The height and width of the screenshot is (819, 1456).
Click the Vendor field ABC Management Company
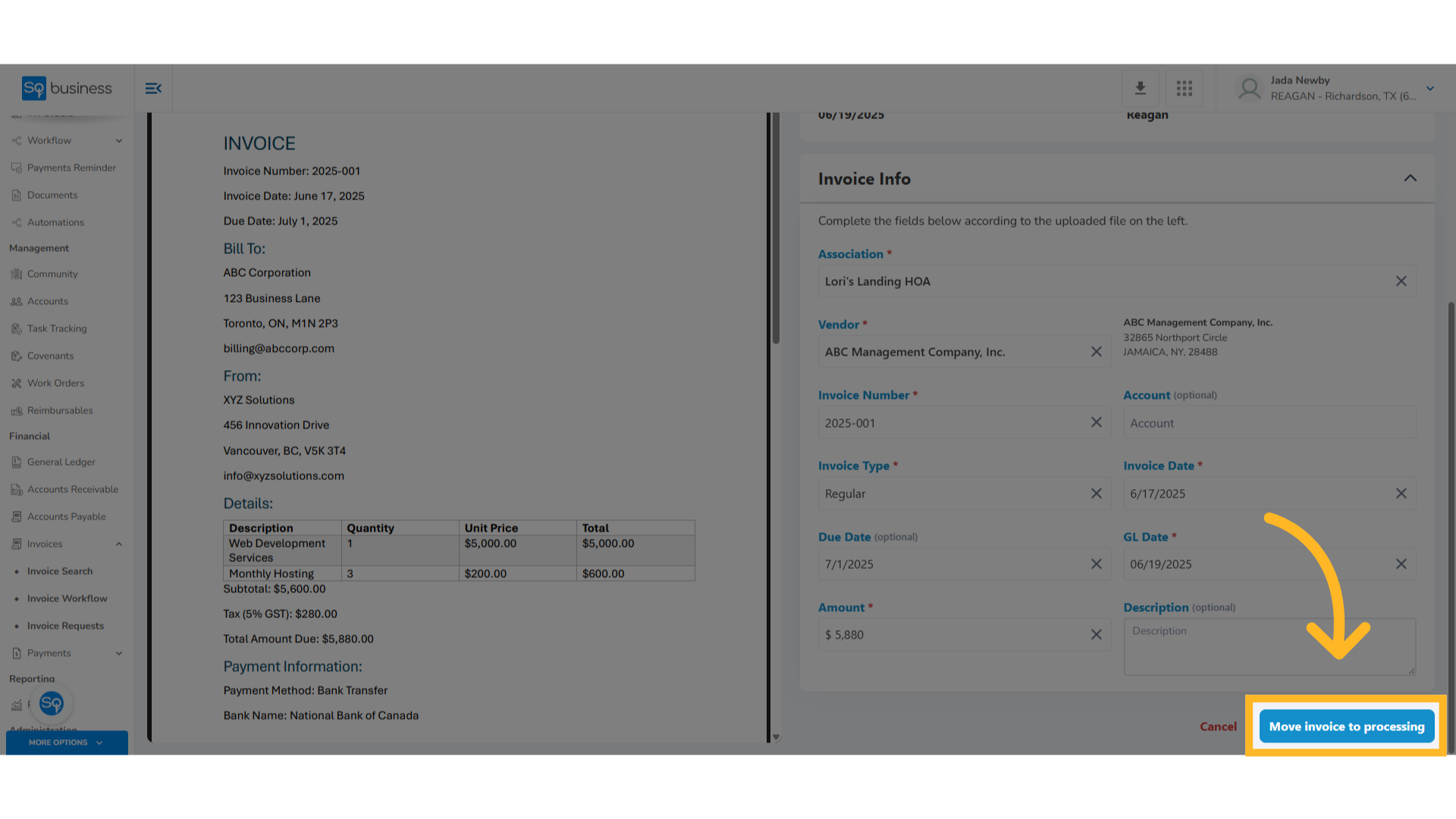pyautogui.click(x=964, y=352)
